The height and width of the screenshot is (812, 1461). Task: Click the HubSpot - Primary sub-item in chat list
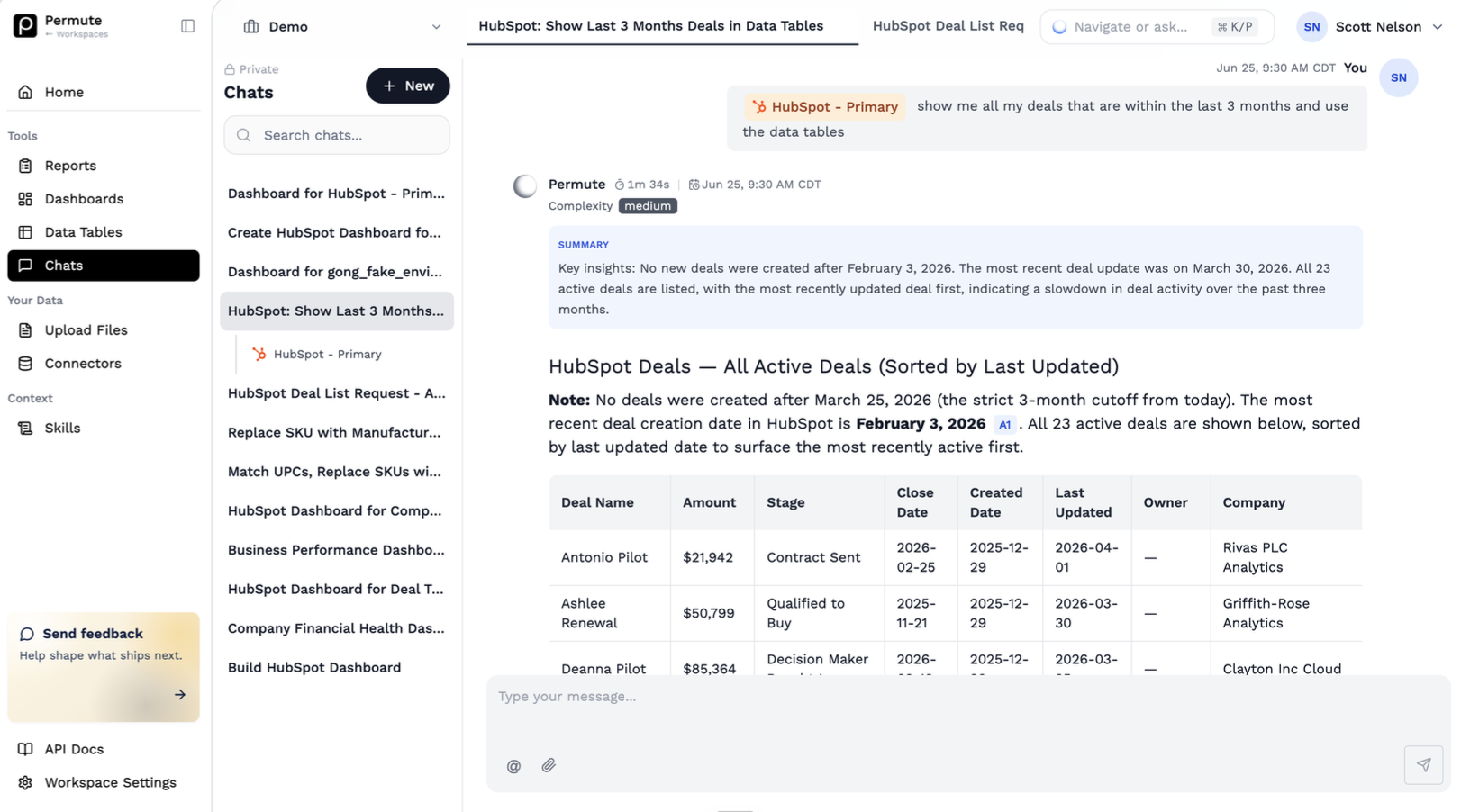click(328, 355)
